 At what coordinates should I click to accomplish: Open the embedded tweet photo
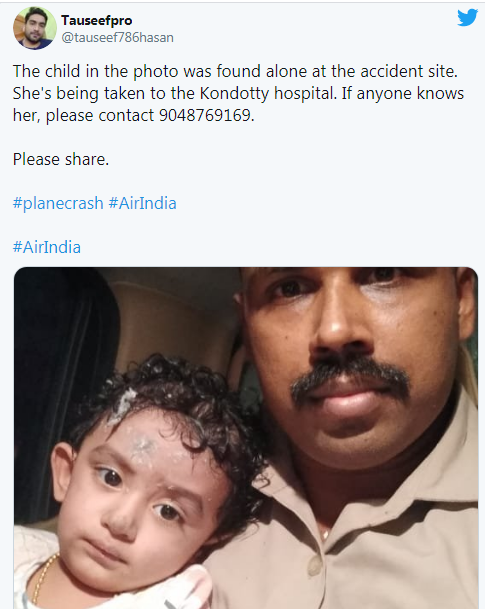coord(246,438)
